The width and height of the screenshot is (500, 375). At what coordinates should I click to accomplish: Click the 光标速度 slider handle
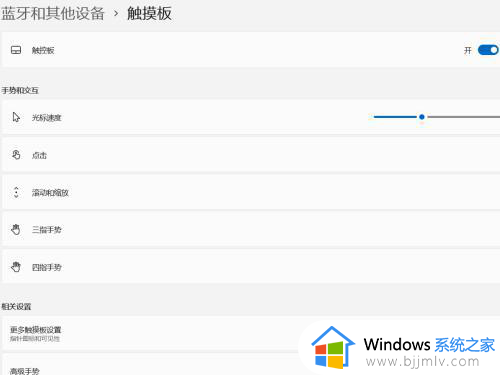[x=422, y=117]
